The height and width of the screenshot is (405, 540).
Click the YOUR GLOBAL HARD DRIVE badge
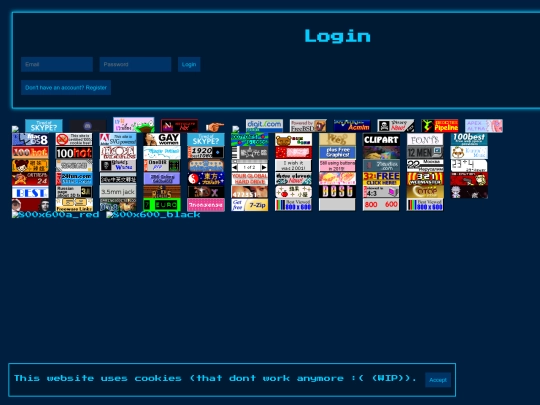point(250,179)
